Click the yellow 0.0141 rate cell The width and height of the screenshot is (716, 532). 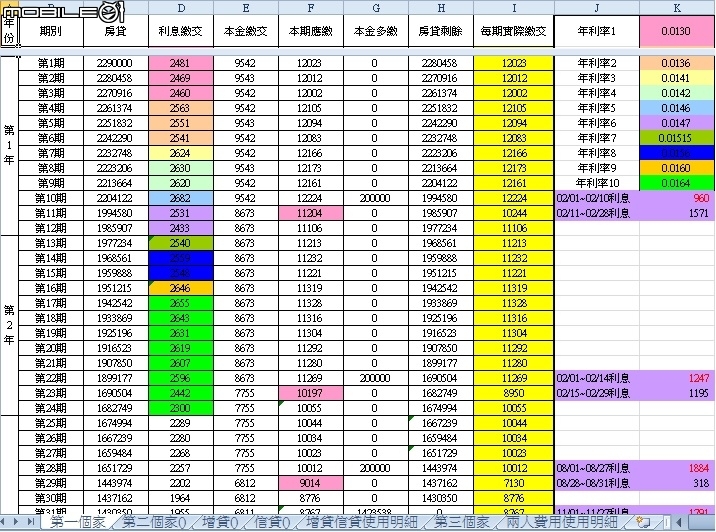pyautogui.click(x=677, y=78)
